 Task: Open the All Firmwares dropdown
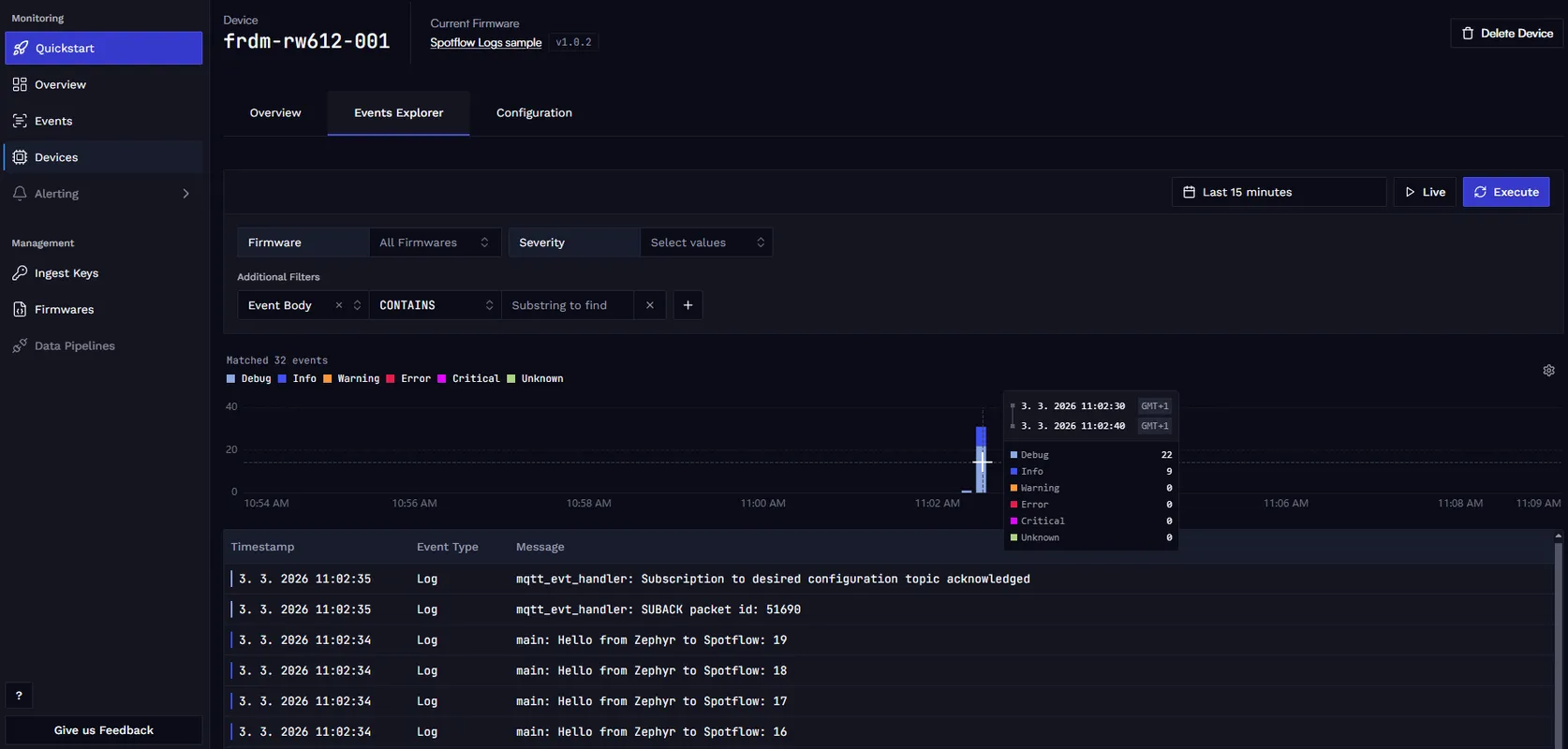[434, 242]
